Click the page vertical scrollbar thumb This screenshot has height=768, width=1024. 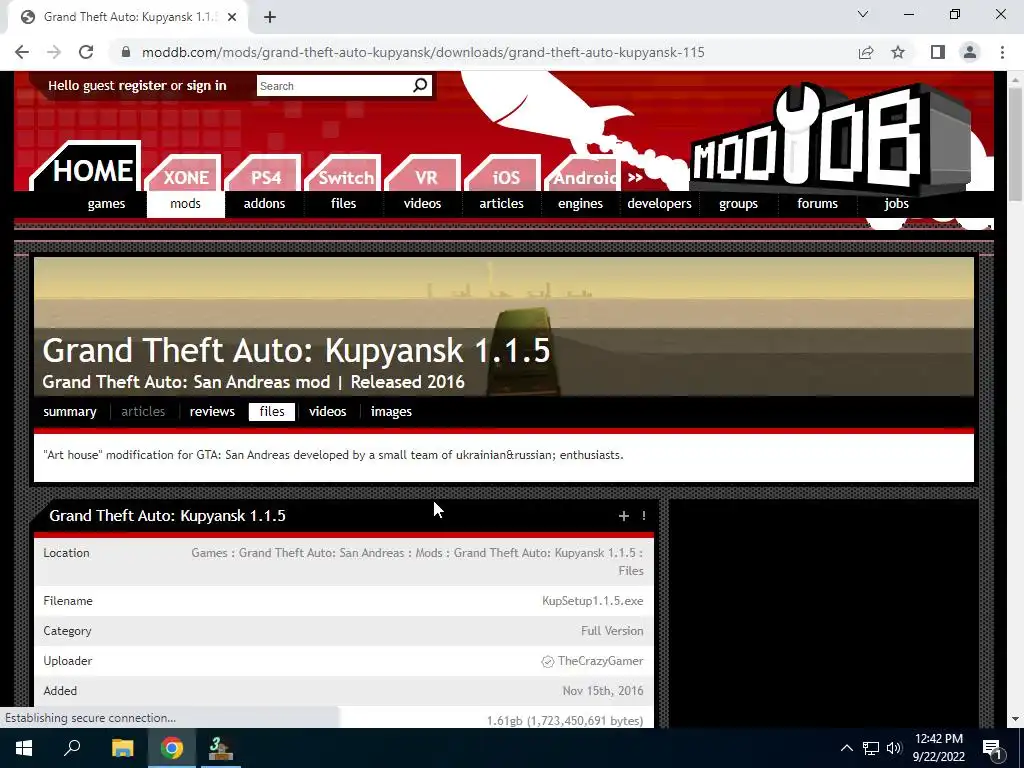[1014, 144]
